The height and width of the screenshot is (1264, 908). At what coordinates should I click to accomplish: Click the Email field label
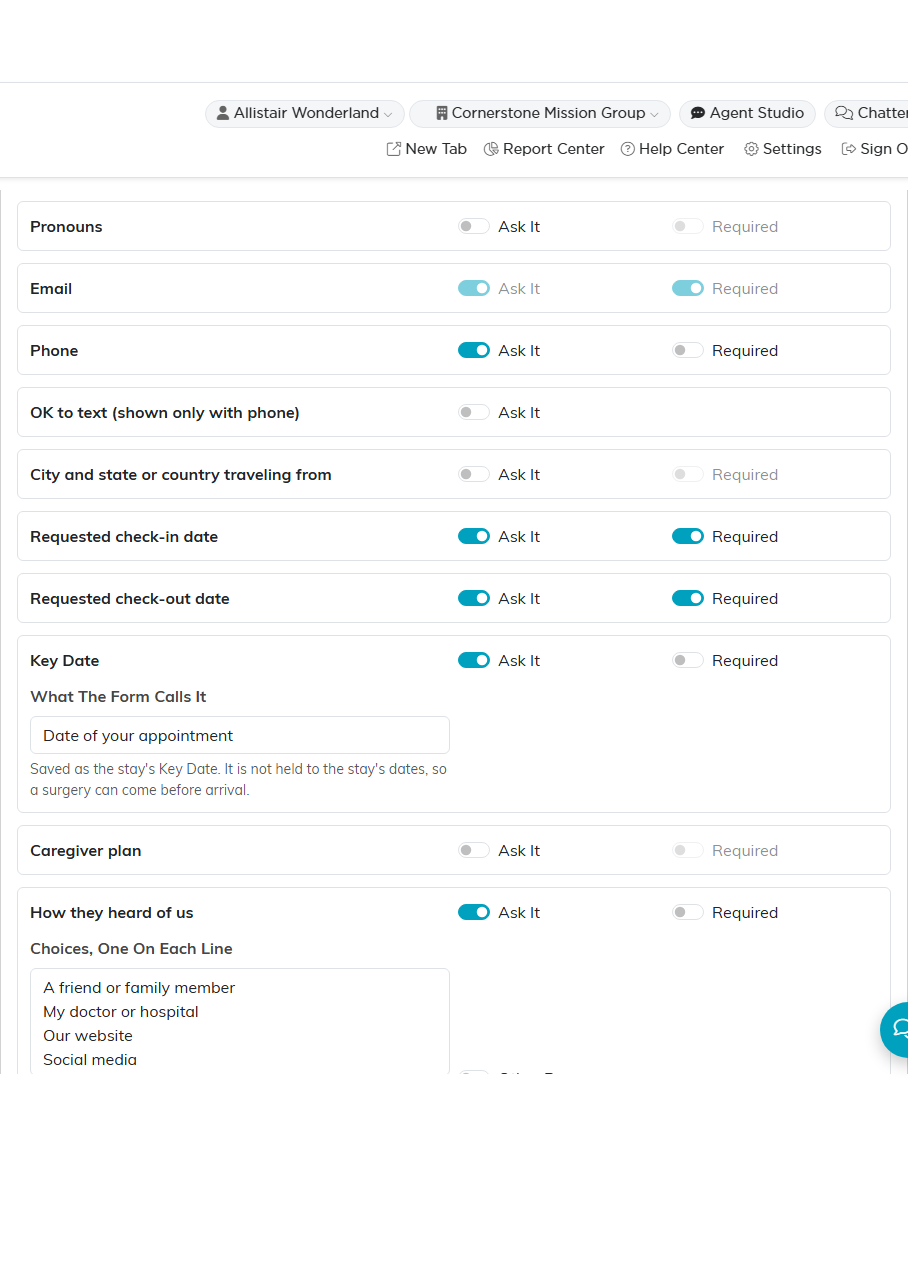[x=51, y=289]
